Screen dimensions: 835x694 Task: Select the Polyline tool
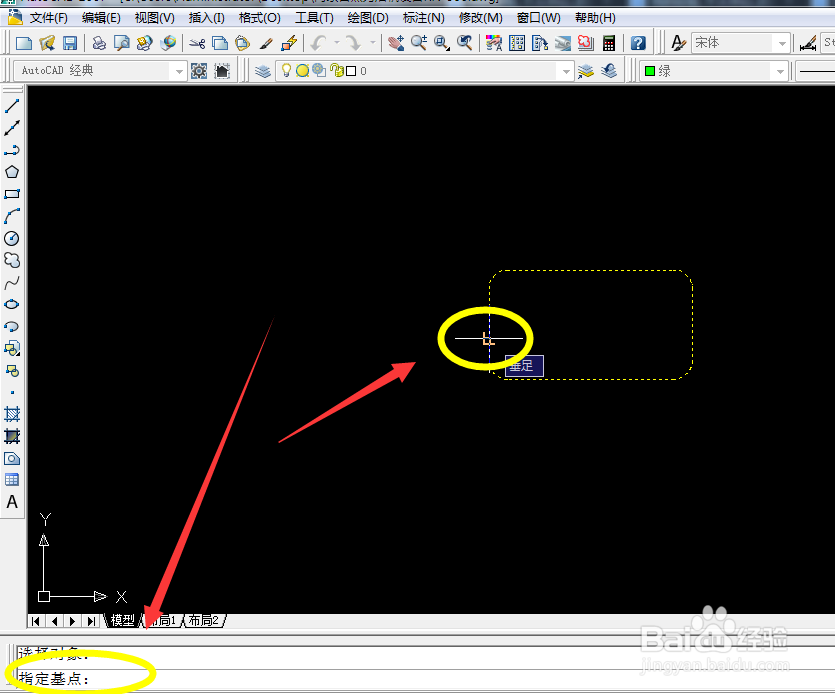(12, 150)
